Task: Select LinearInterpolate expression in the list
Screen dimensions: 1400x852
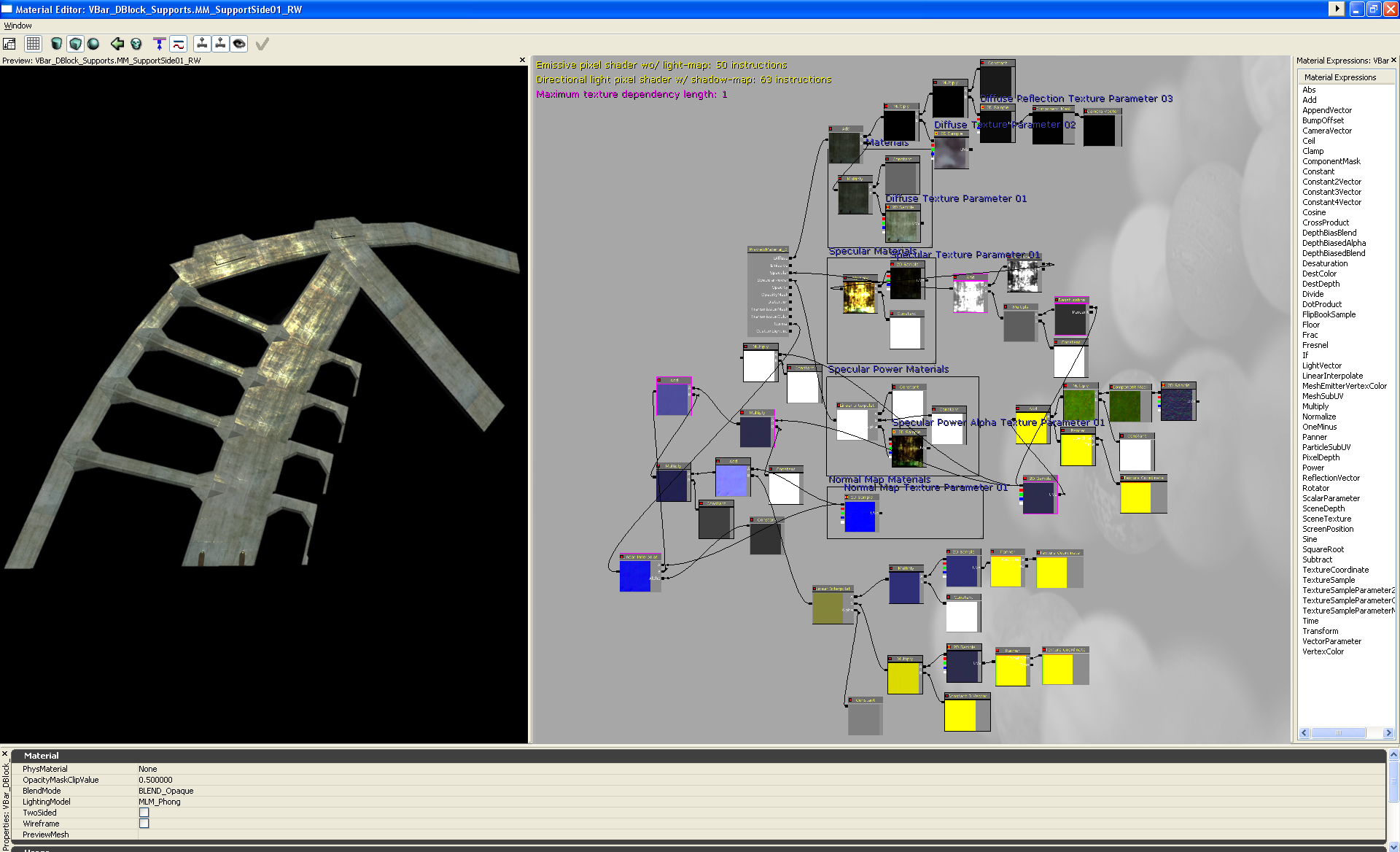Action: pos(1332,376)
